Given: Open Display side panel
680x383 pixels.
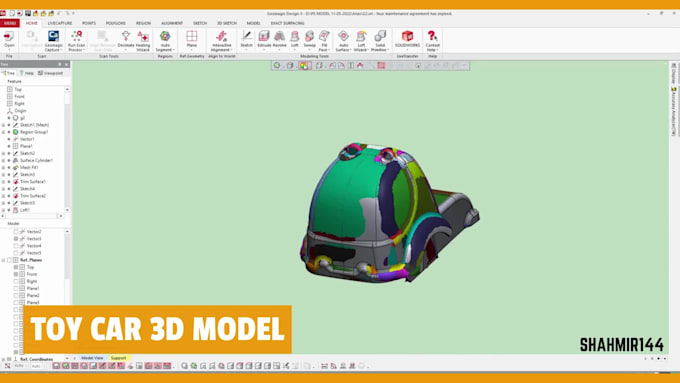Looking at the screenshot, I should pos(674,74).
